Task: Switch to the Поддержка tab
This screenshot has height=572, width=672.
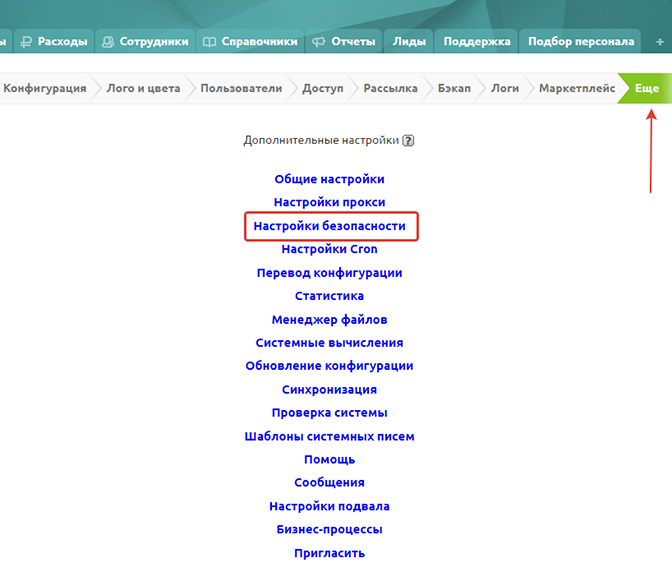Action: point(477,41)
